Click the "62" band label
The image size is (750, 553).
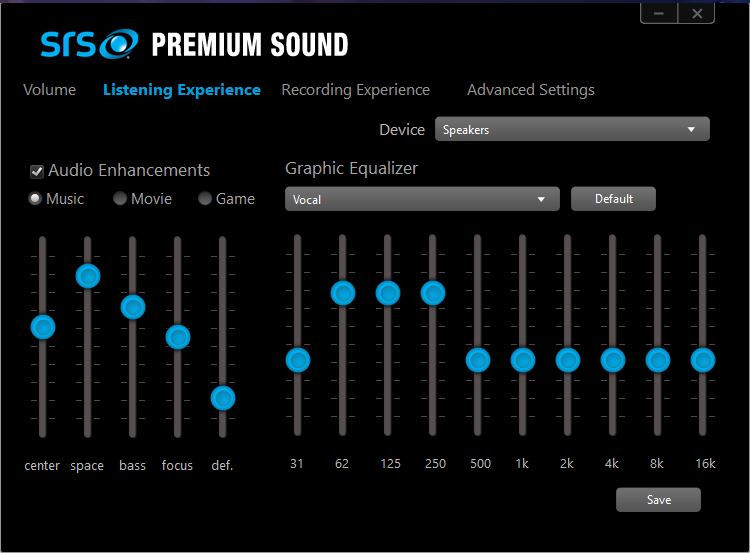(342, 464)
